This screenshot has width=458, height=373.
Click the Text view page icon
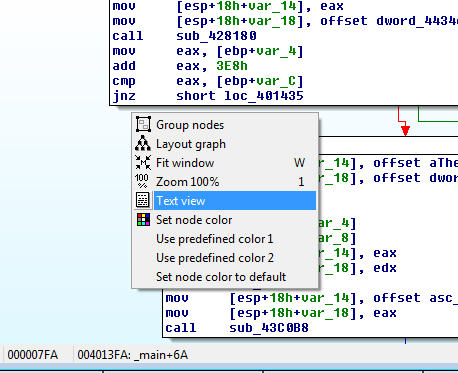point(143,200)
